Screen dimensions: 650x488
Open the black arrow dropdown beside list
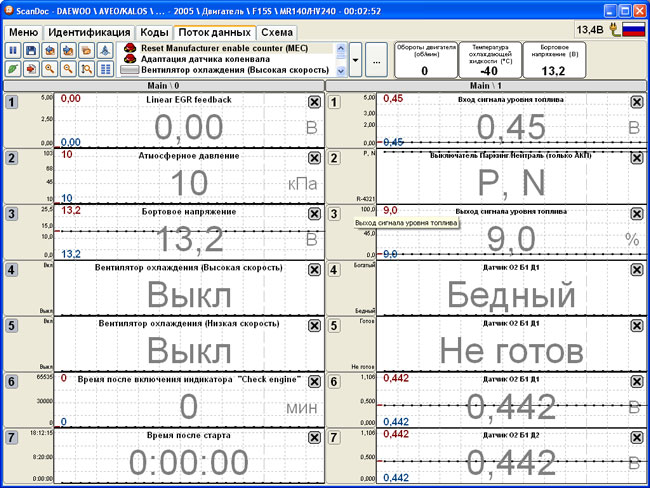pos(356,61)
